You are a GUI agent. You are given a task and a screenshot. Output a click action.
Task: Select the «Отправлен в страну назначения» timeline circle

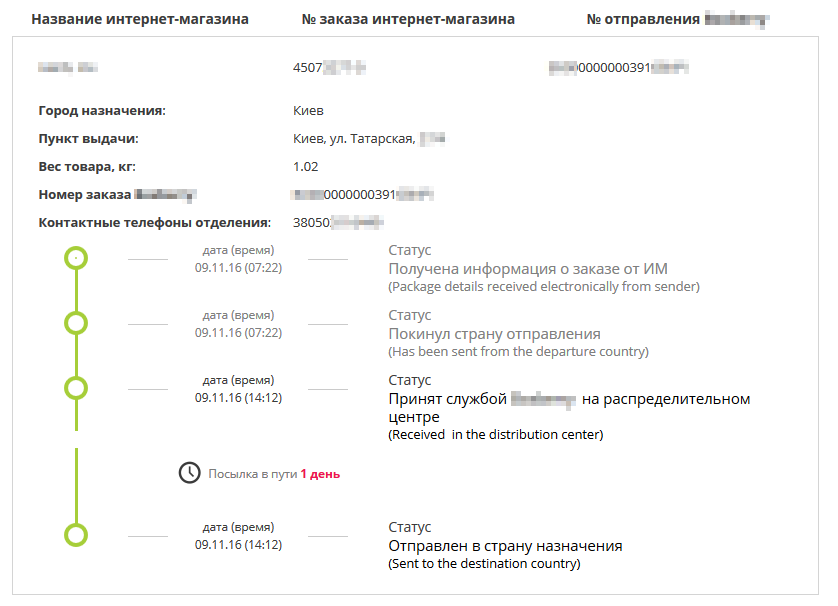[76, 535]
